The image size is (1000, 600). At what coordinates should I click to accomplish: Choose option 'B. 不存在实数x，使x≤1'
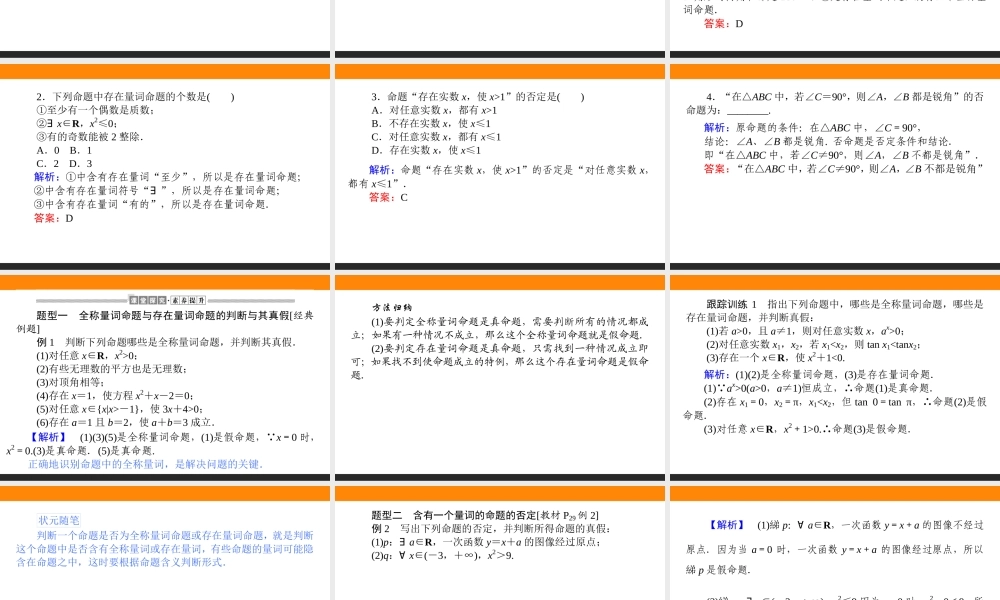(x=431, y=124)
